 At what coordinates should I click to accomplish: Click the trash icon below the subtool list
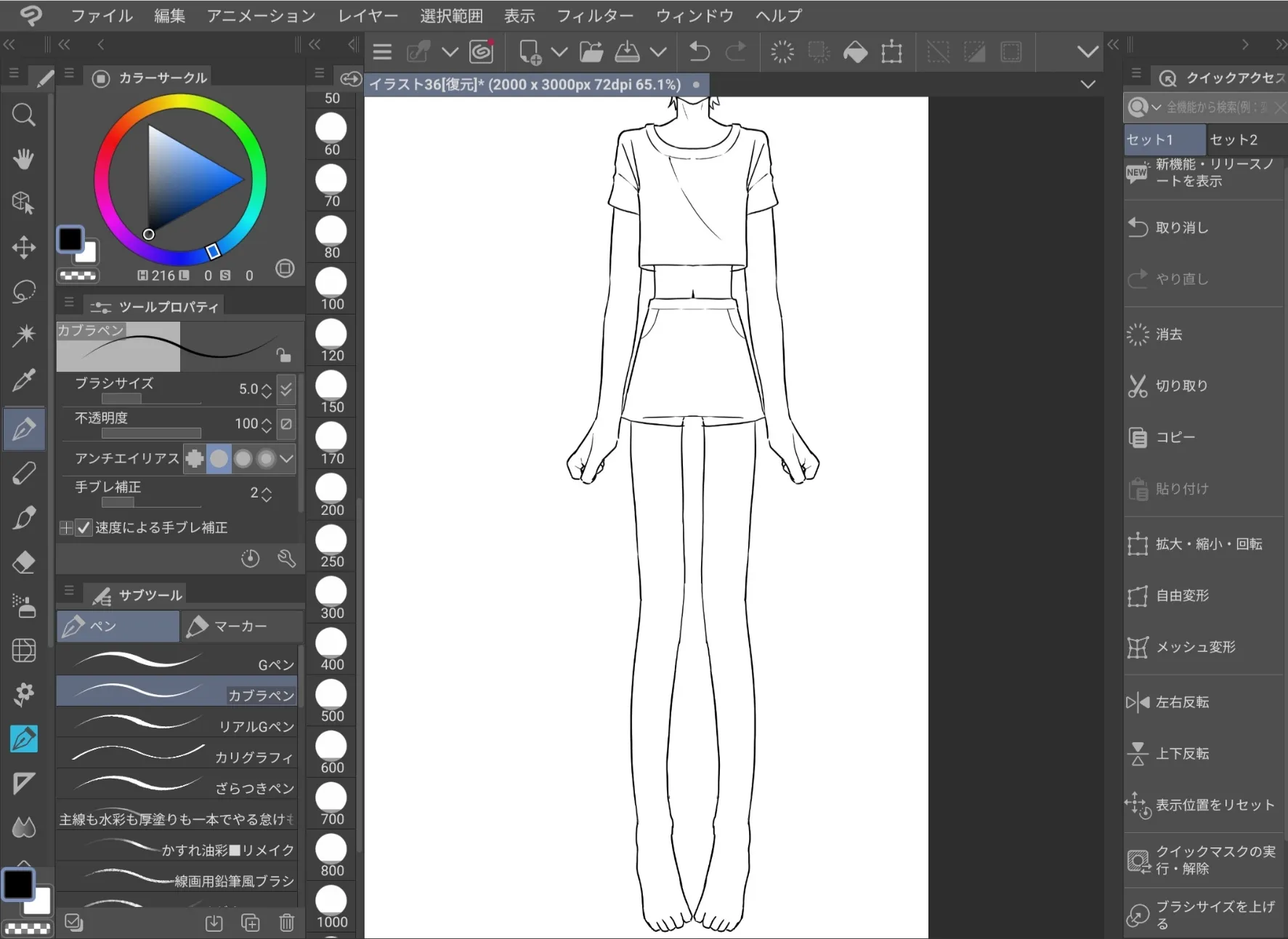[x=287, y=922]
